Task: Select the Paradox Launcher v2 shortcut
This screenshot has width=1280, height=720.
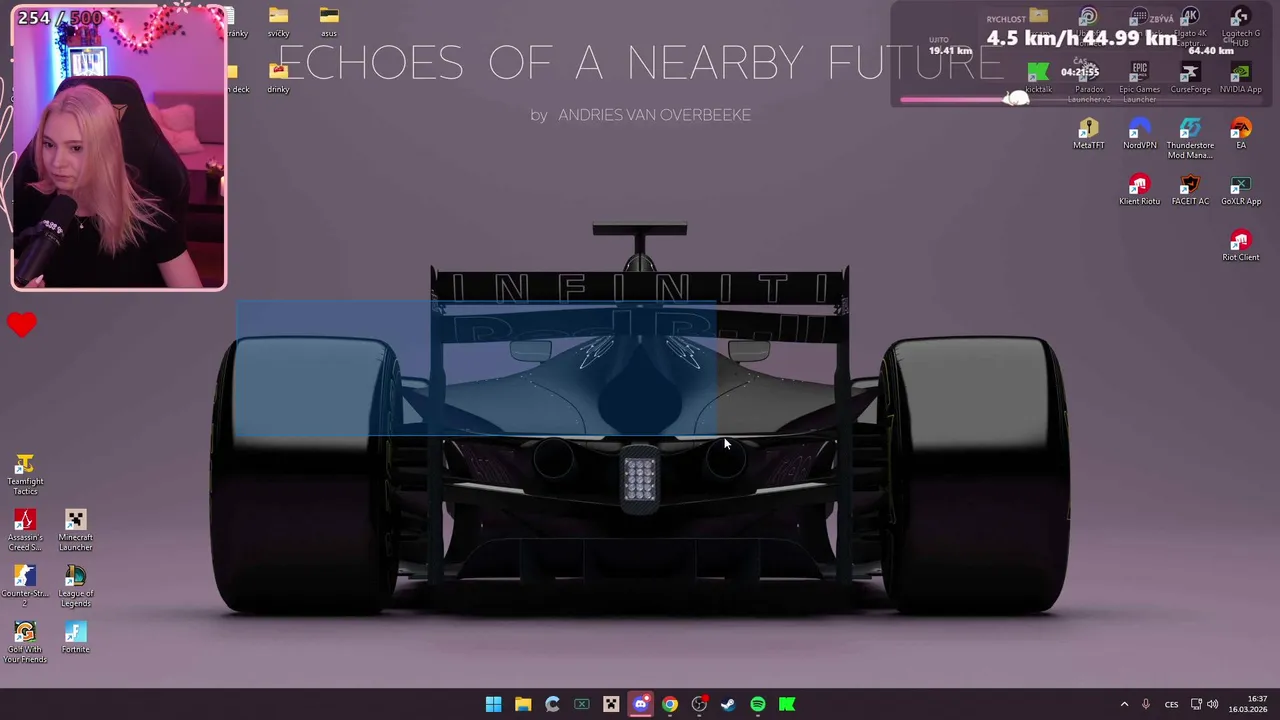Action: click(x=1089, y=83)
